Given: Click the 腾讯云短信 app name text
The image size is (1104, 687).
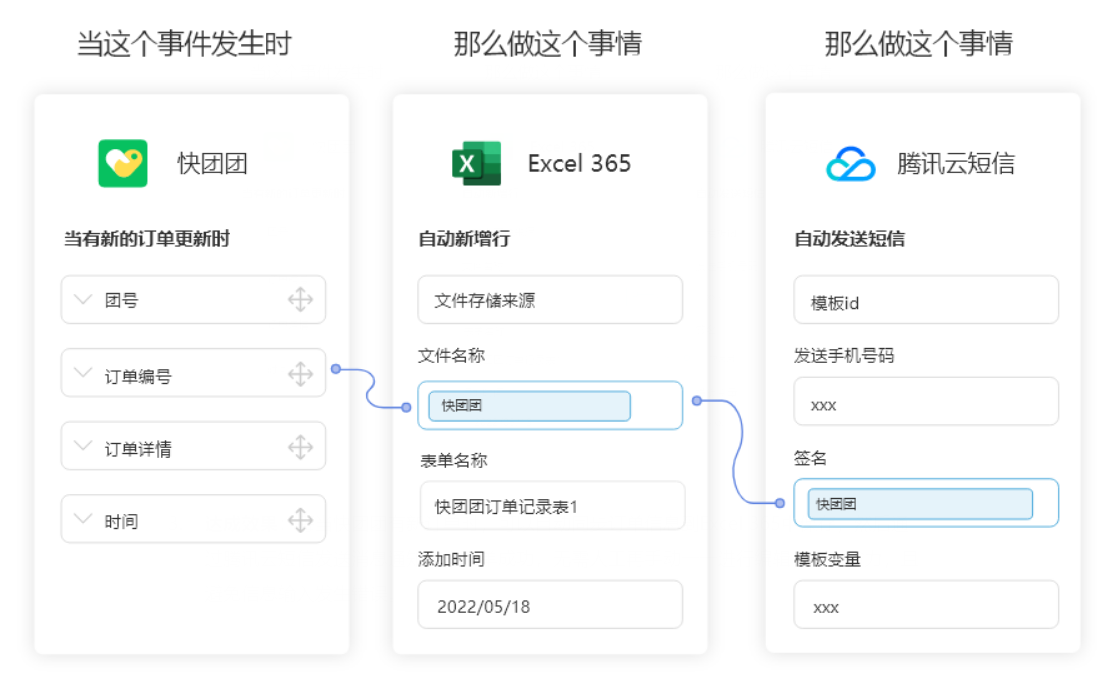Looking at the screenshot, I should (956, 164).
